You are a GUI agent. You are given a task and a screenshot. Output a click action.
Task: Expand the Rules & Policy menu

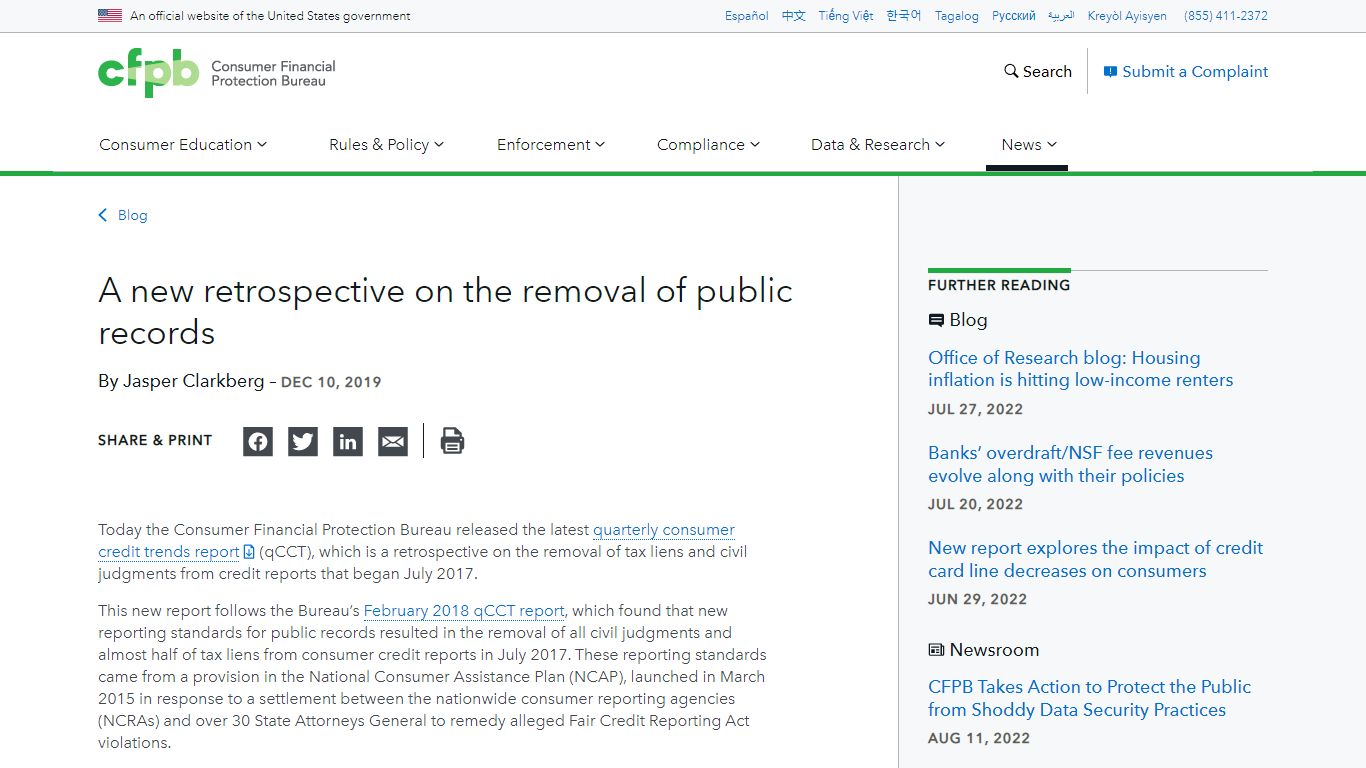pos(386,145)
